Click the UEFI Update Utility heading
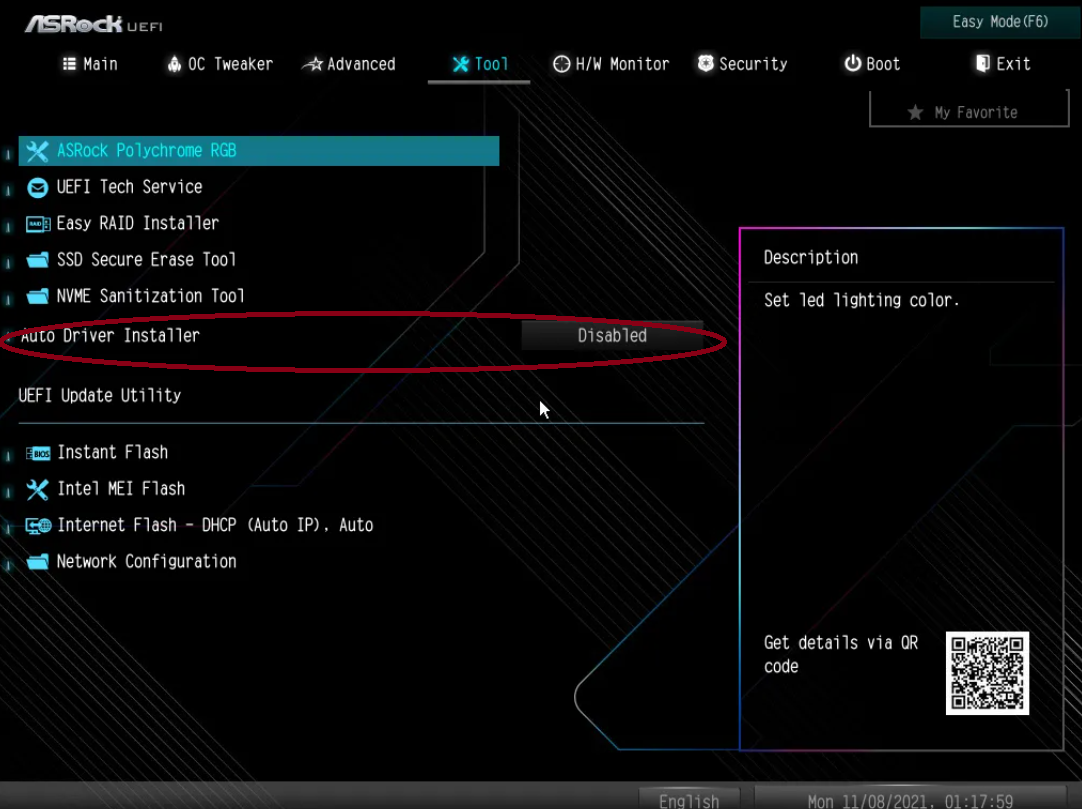Viewport: 1082px width, 809px height. [100, 396]
